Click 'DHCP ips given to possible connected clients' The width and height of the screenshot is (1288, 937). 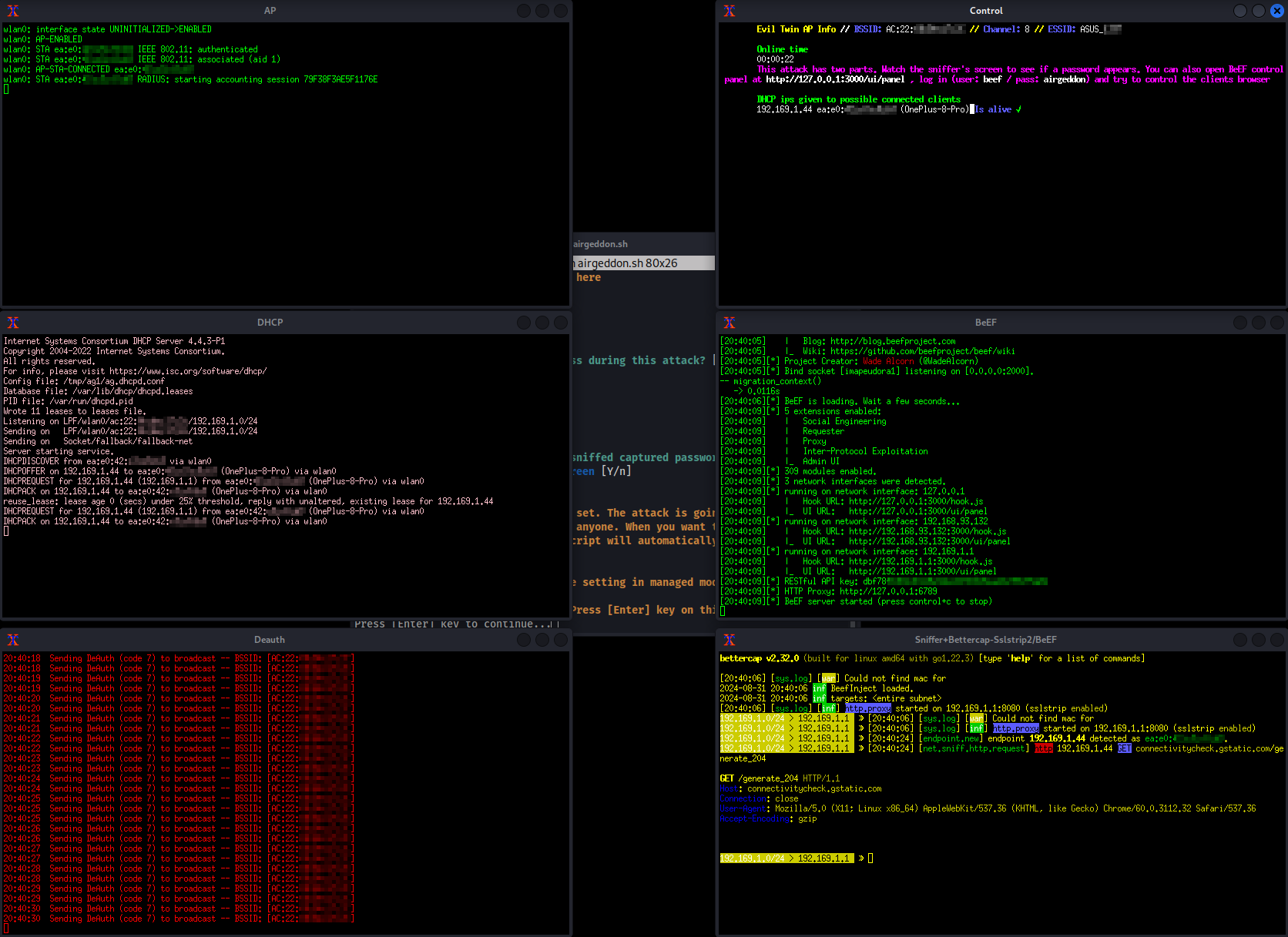tap(858, 99)
